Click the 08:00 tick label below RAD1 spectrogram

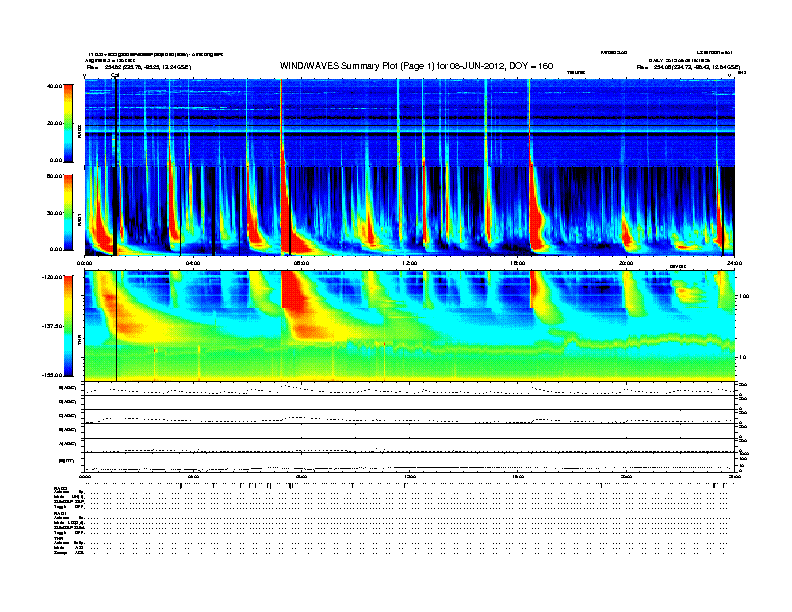click(301, 263)
